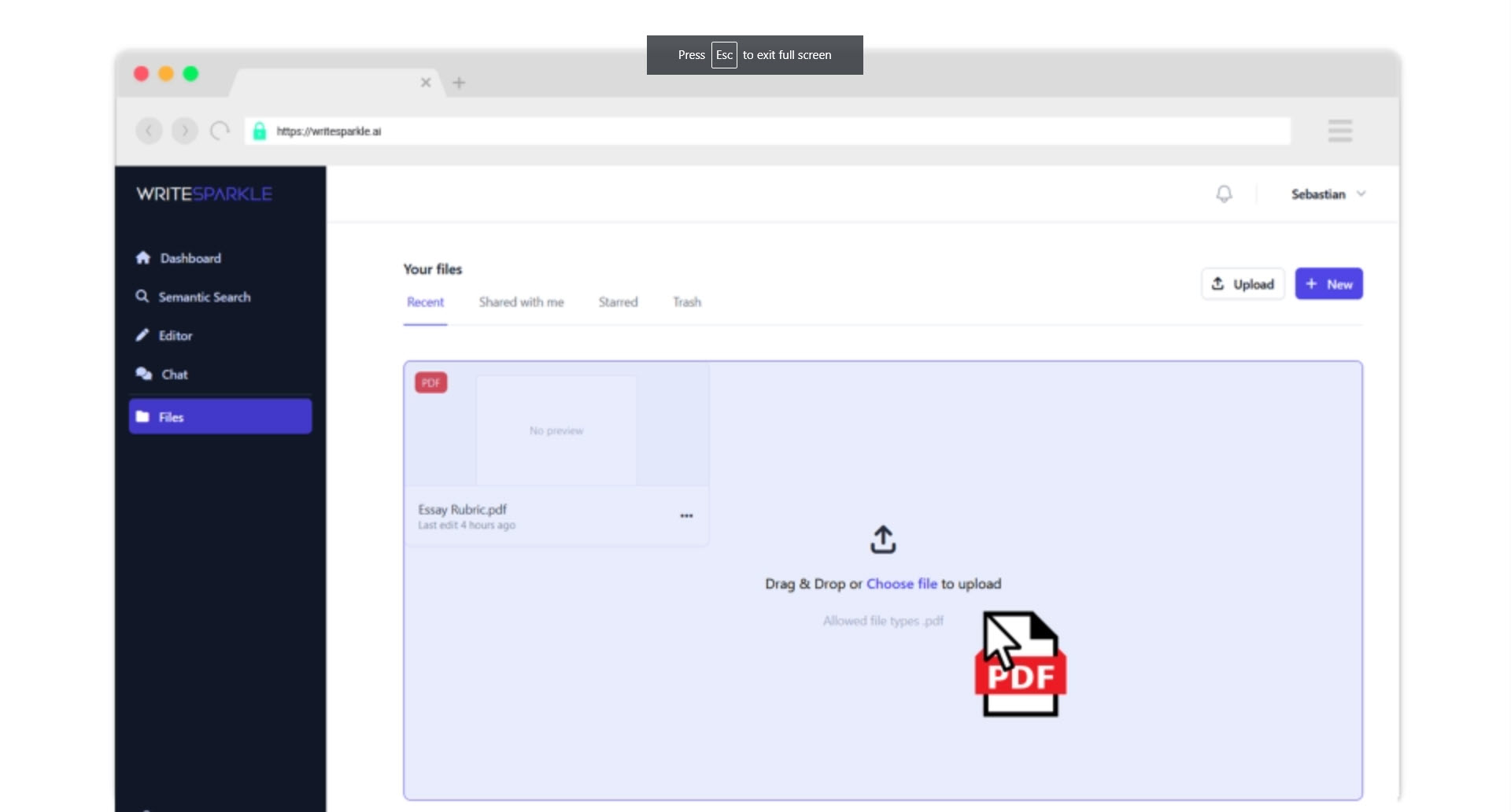Viewport: 1511px width, 812px height.
Task: Click the Upload button
Action: point(1243,284)
